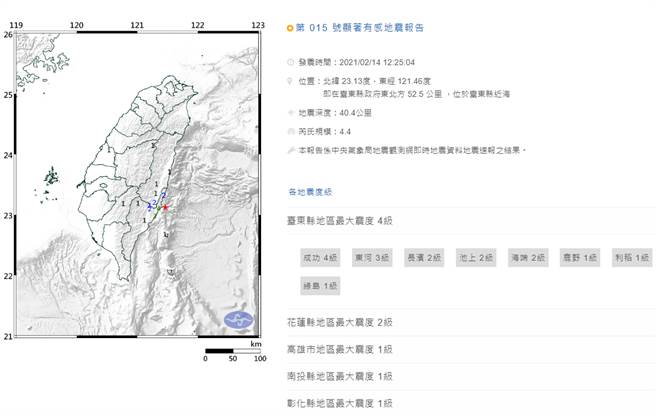Click the red star epicenter marker on map
This screenshot has width=656, height=415.
(x=166, y=207)
